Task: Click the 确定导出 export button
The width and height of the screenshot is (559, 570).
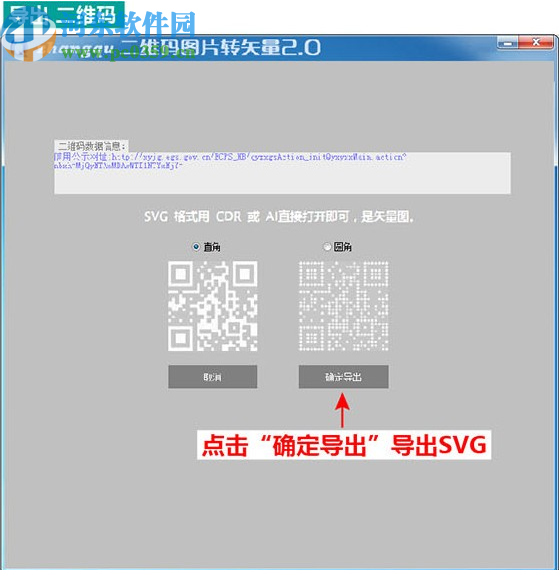Action: click(343, 377)
